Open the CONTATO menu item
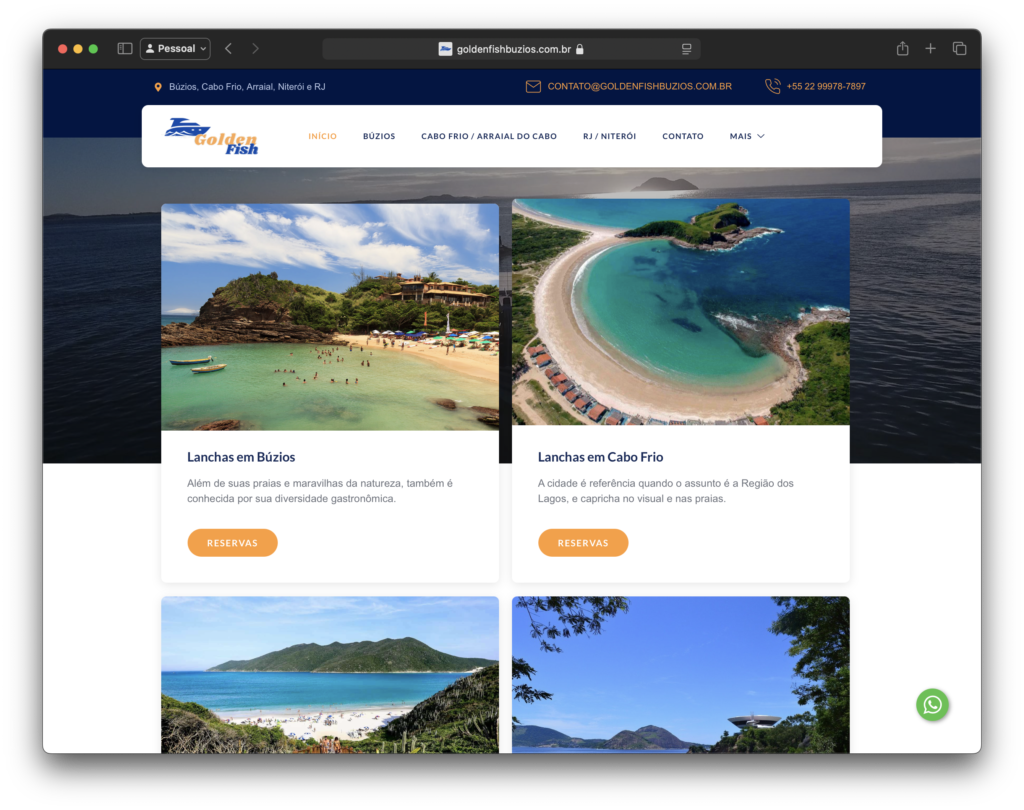1024x810 pixels. coord(683,136)
